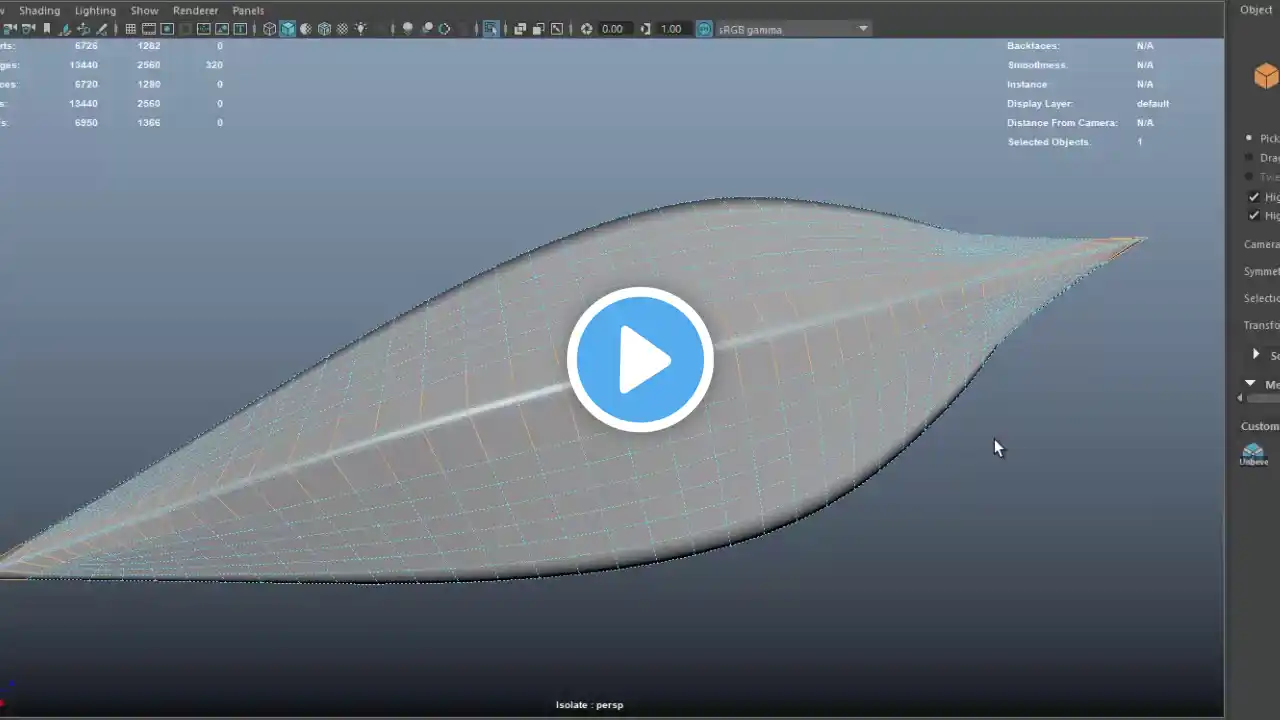This screenshot has height=720, width=1280.
Task: Uncheck the first Highlight checkbox
Action: point(1254,197)
